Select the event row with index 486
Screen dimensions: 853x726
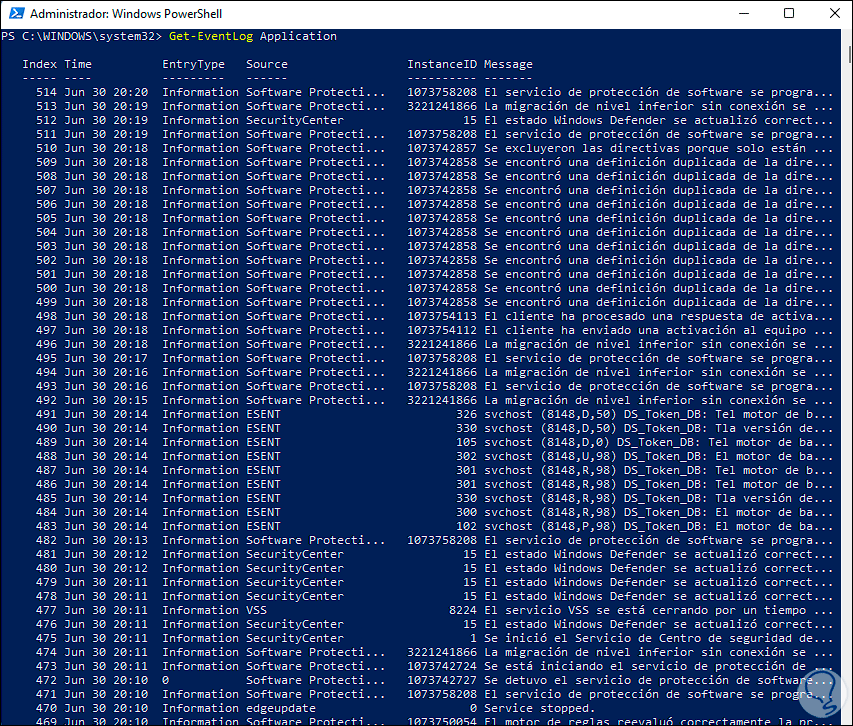tap(434, 485)
